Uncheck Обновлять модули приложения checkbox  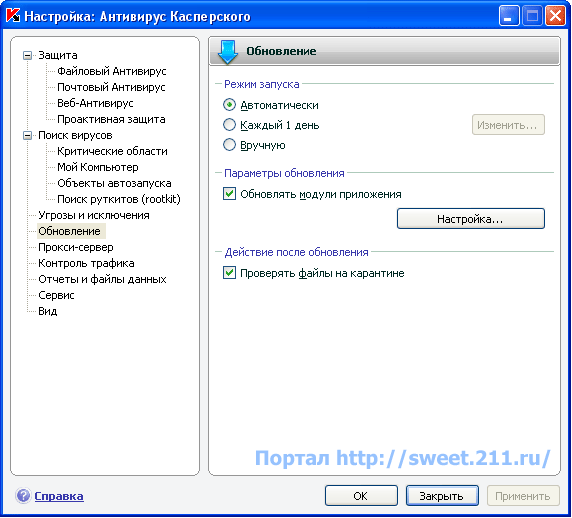click(229, 194)
